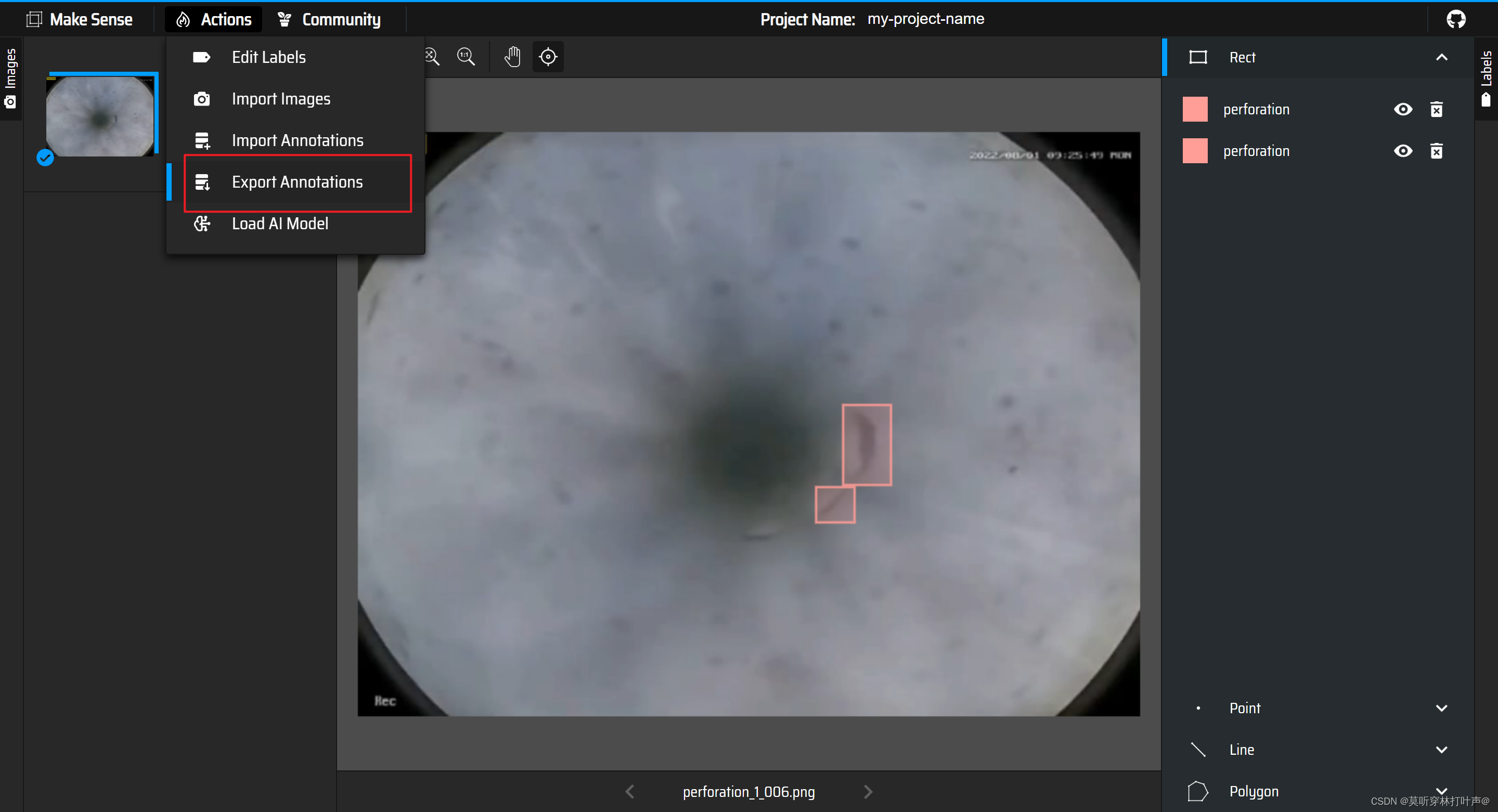Expand the Polygon section
The height and width of the screenshot is (812, 1498).
(1442, 791)
